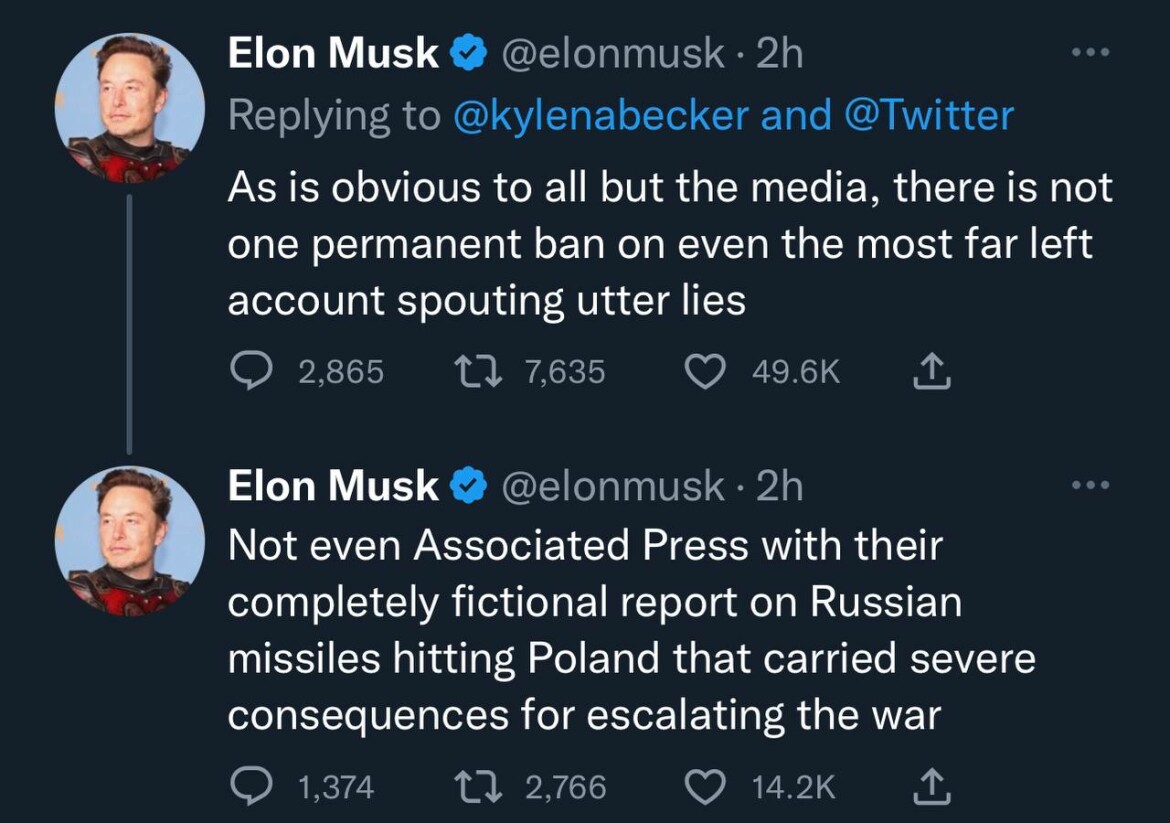Open Elon Musk name on first tweet
Viewport: 1170px width, 823px height.
pos(333,54)
